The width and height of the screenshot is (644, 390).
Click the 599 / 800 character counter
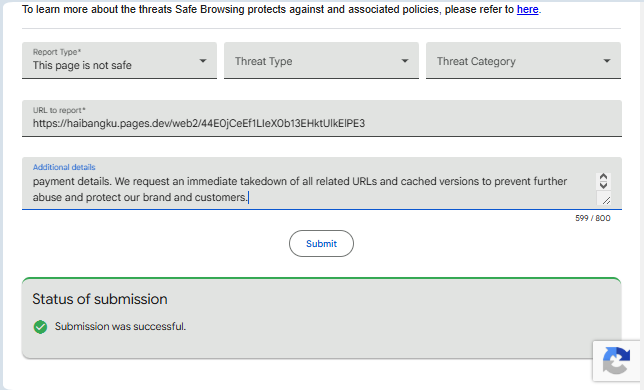[x=593, y=218]
